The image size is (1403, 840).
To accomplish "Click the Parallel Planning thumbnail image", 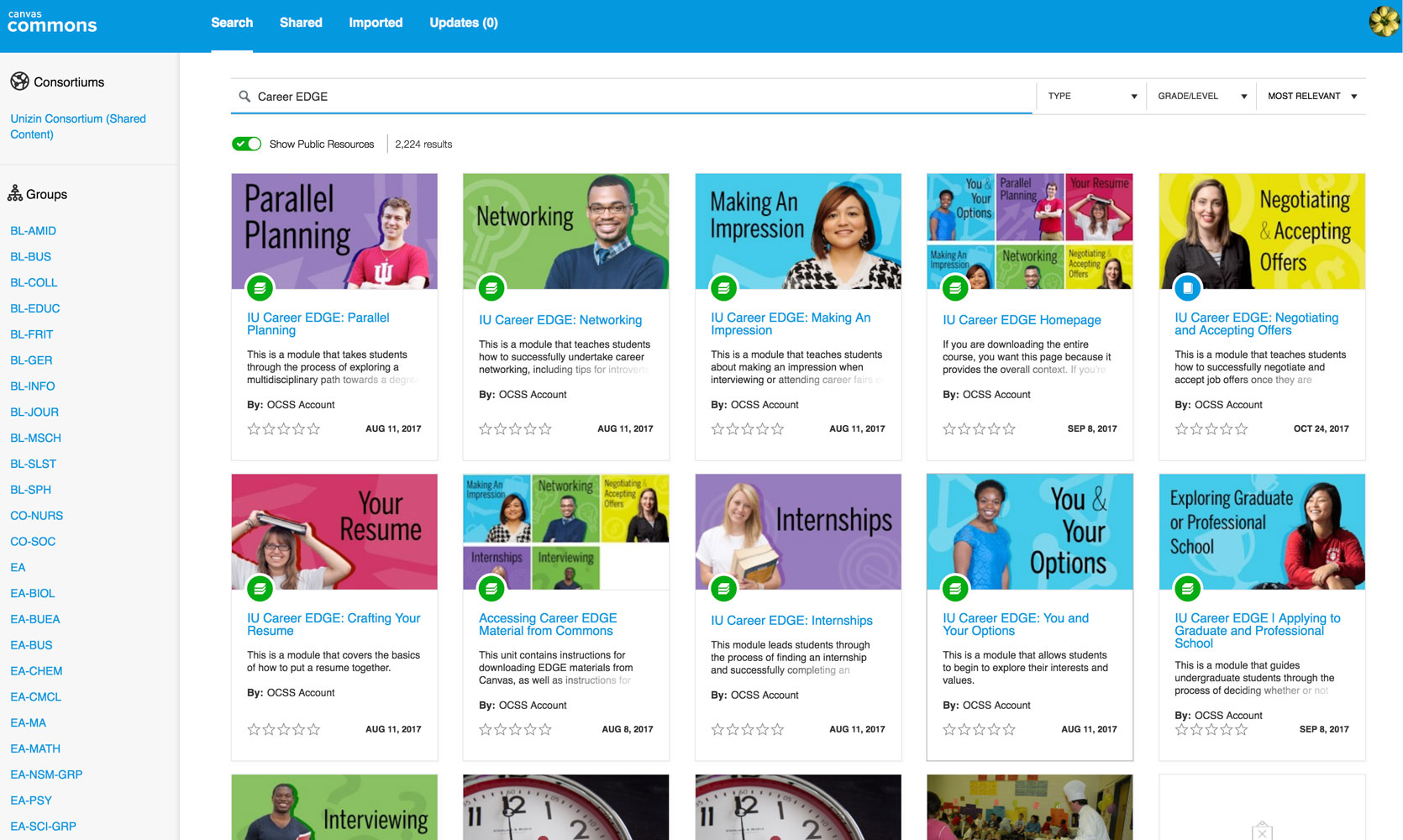I will [334, 231].
